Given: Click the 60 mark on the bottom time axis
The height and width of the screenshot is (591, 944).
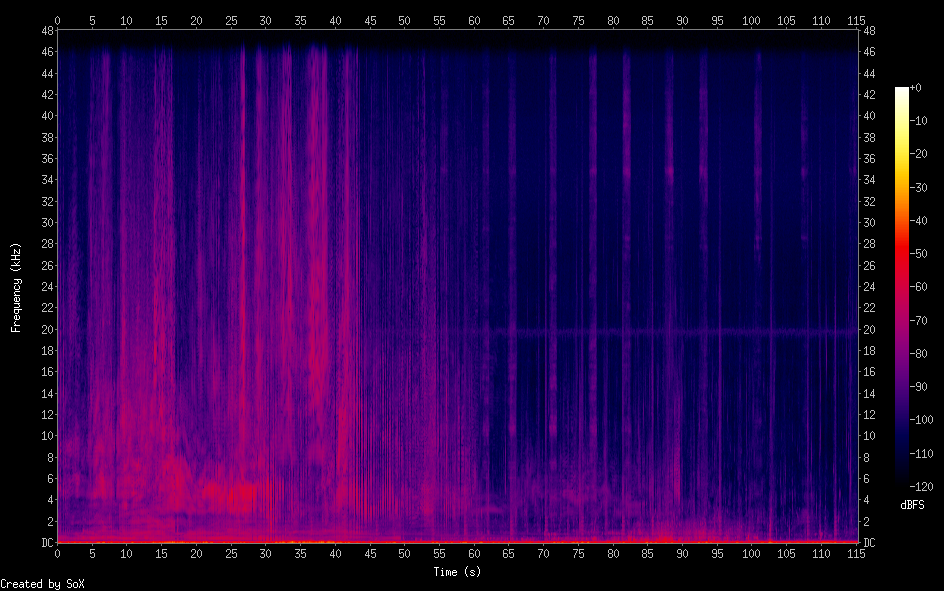Looking at the screenshot, I should pyautogui.click(x=473, y=553).
